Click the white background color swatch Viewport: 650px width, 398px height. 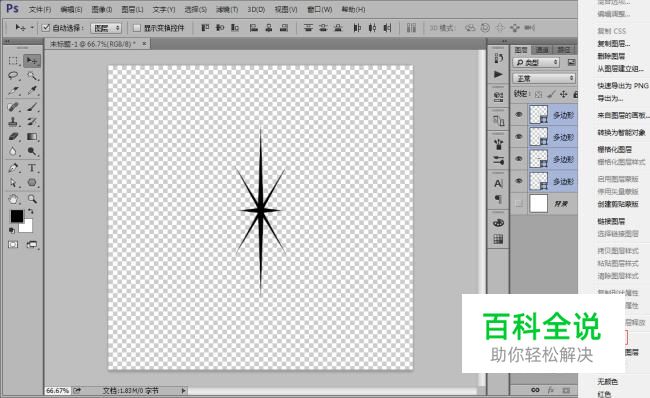coord(27,226)
